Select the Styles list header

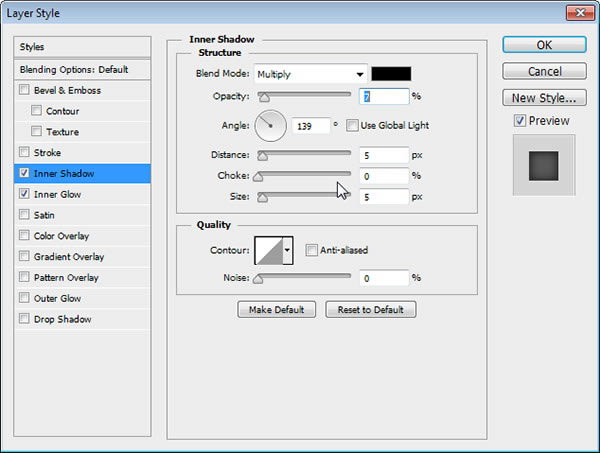82,47
